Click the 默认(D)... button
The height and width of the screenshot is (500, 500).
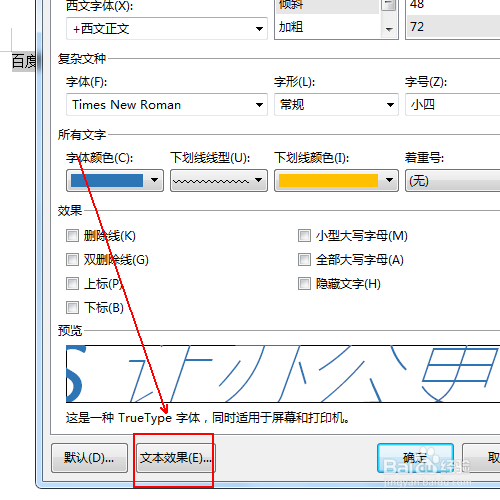click(x=89, y=458)
